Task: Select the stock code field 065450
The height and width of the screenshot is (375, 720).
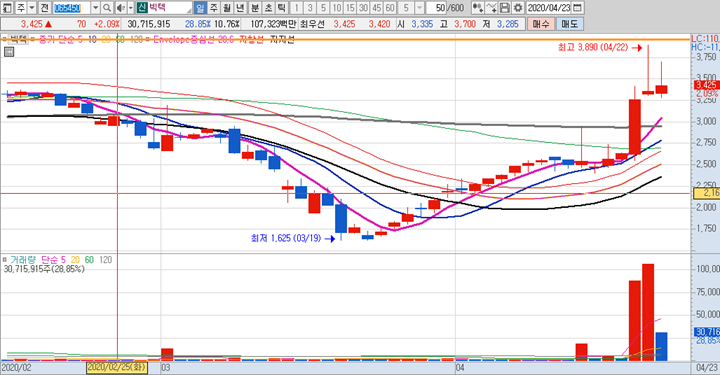Action: pos(72,8)
